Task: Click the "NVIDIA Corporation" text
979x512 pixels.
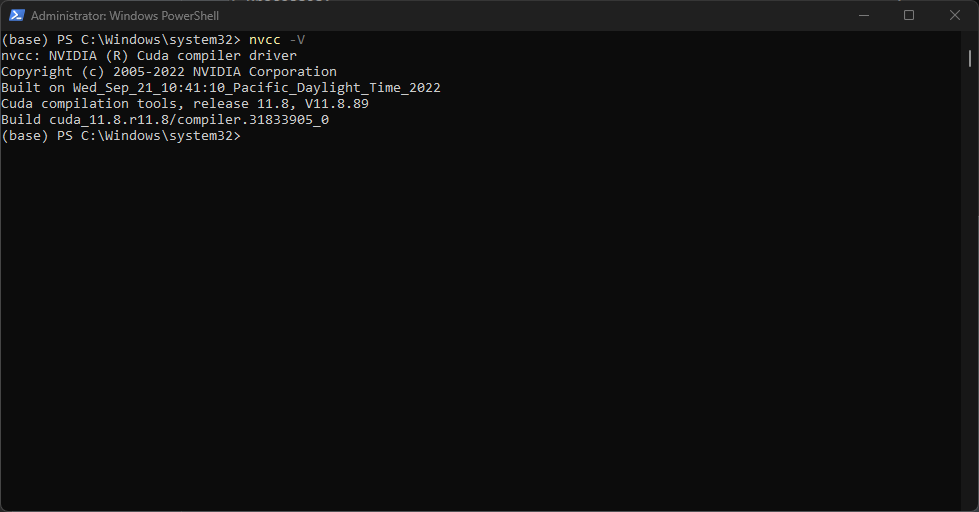Action: click(x=265, y=72)
